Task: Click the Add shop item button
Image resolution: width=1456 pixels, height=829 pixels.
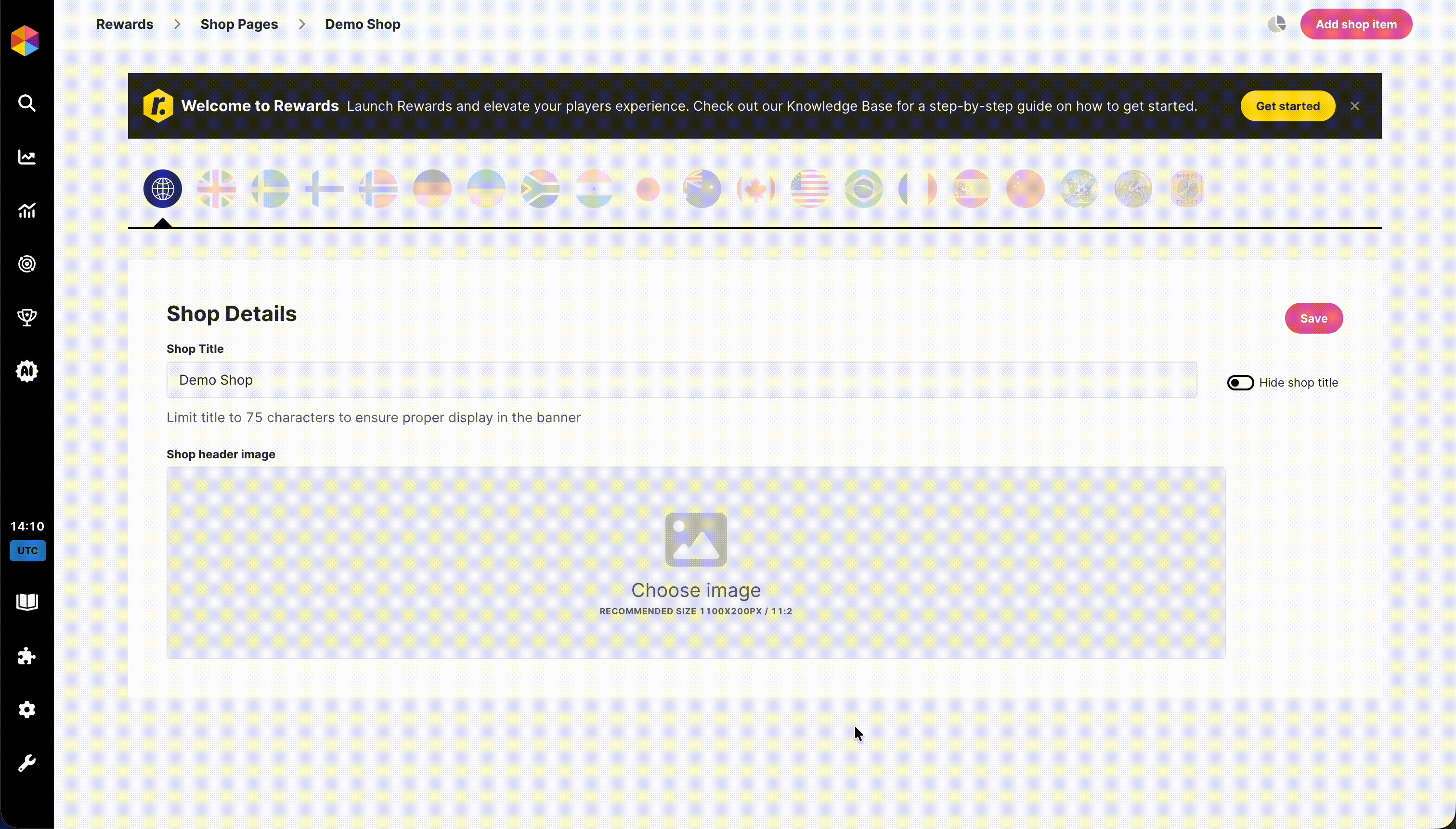Action: pos(1355,25)
